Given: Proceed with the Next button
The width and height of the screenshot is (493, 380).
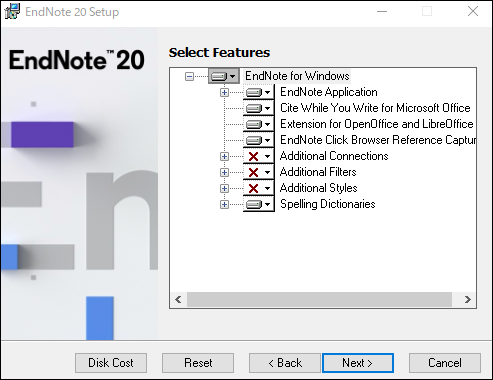Looking at the screenshot, I should pos(358,363).
